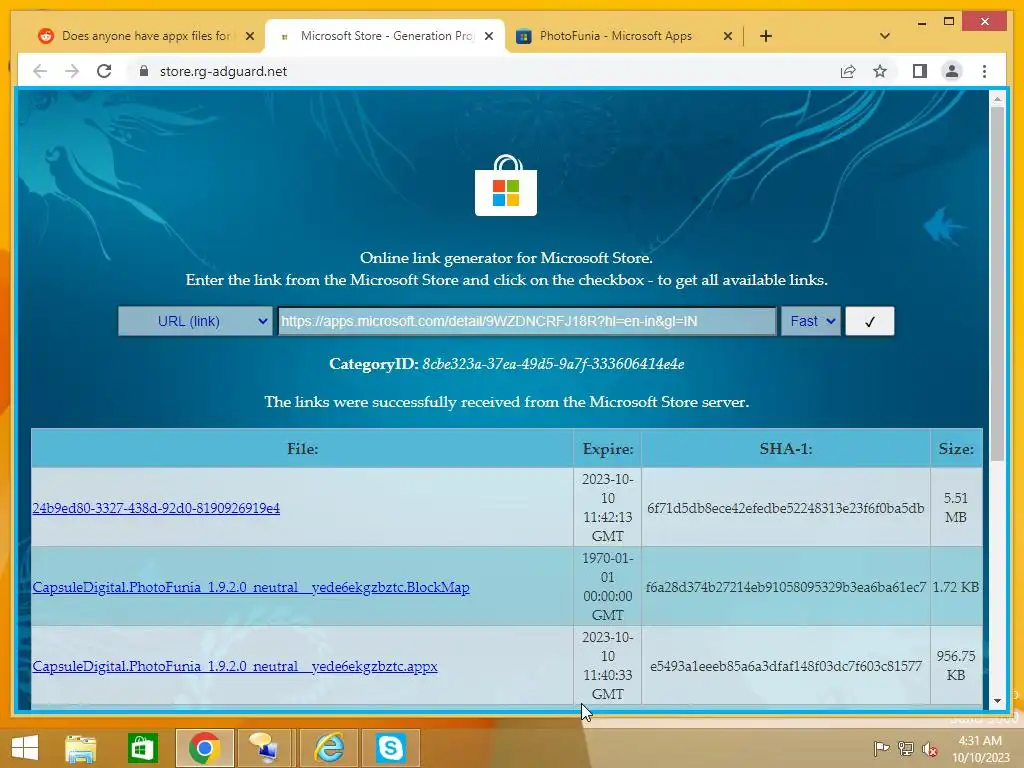Open Skype from the taskbar
Screen dimensions: 1024x768
(x=391, y=748)
